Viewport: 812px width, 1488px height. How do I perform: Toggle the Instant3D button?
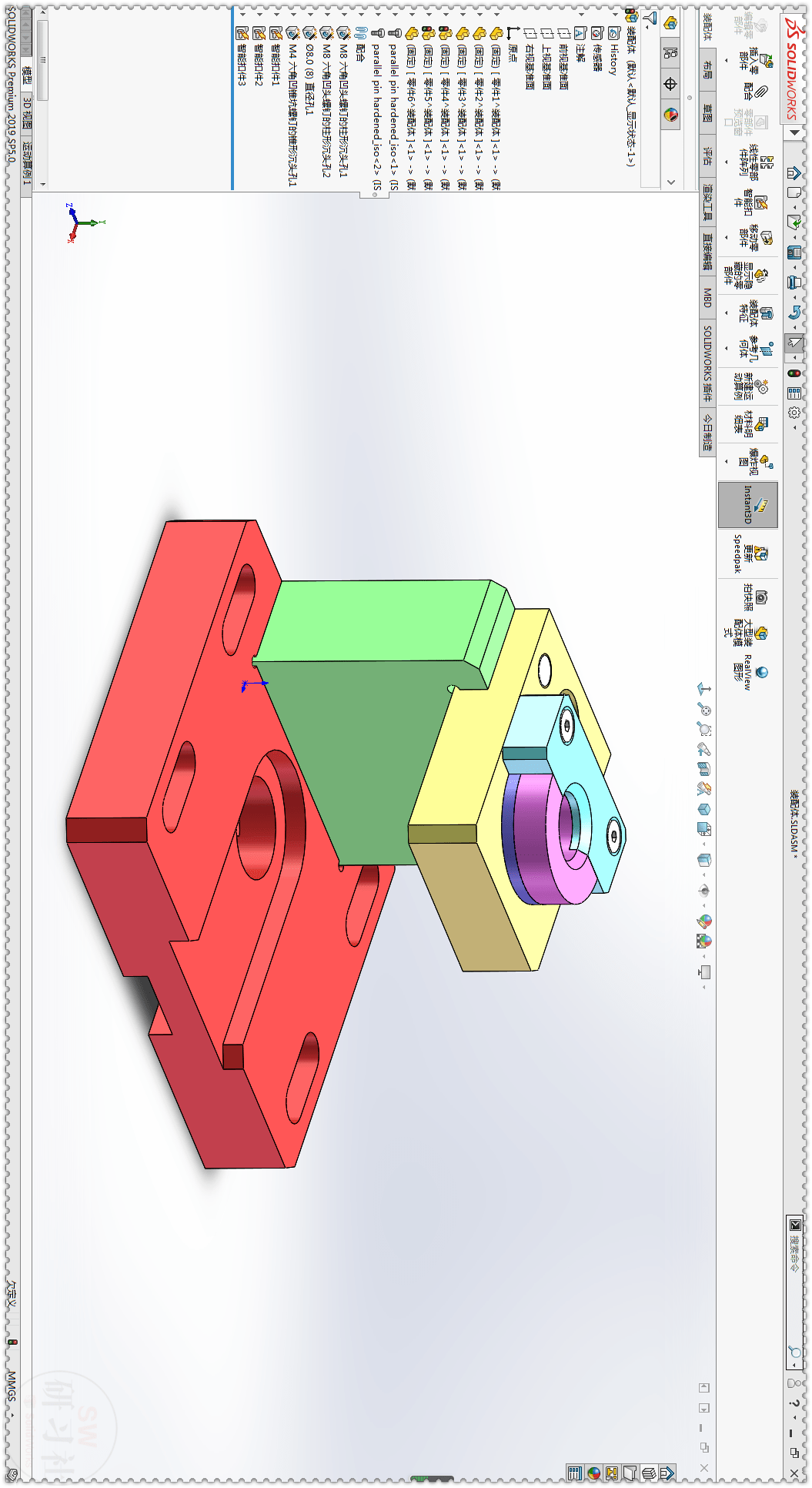(748, 505)
